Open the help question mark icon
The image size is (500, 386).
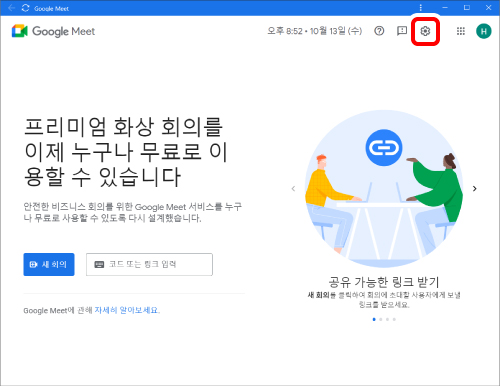[379, 31]
